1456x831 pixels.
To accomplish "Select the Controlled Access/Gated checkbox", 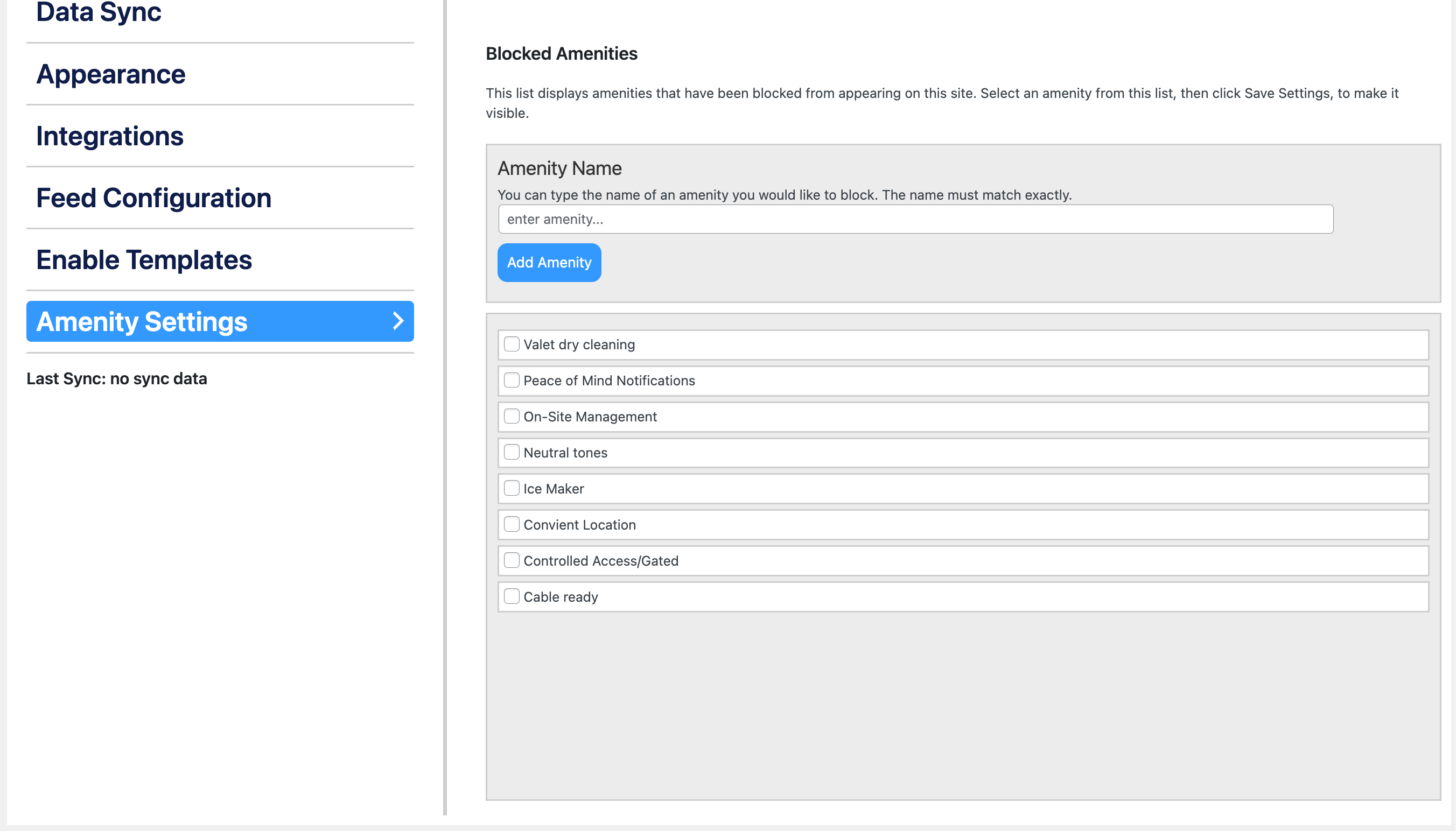I will [512, 560].
